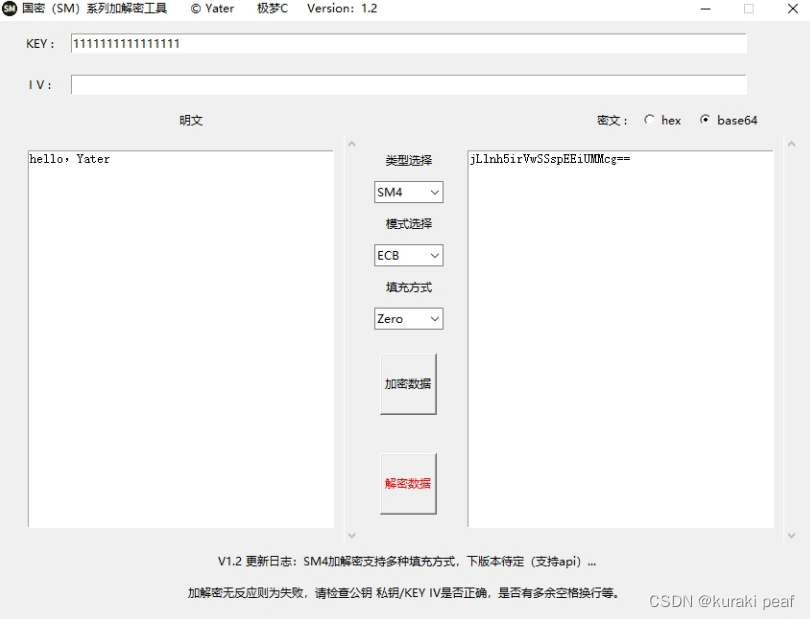Click the ciphertext scrollbar up arrow
810x619 pixels.
click(x=791, y=144)
